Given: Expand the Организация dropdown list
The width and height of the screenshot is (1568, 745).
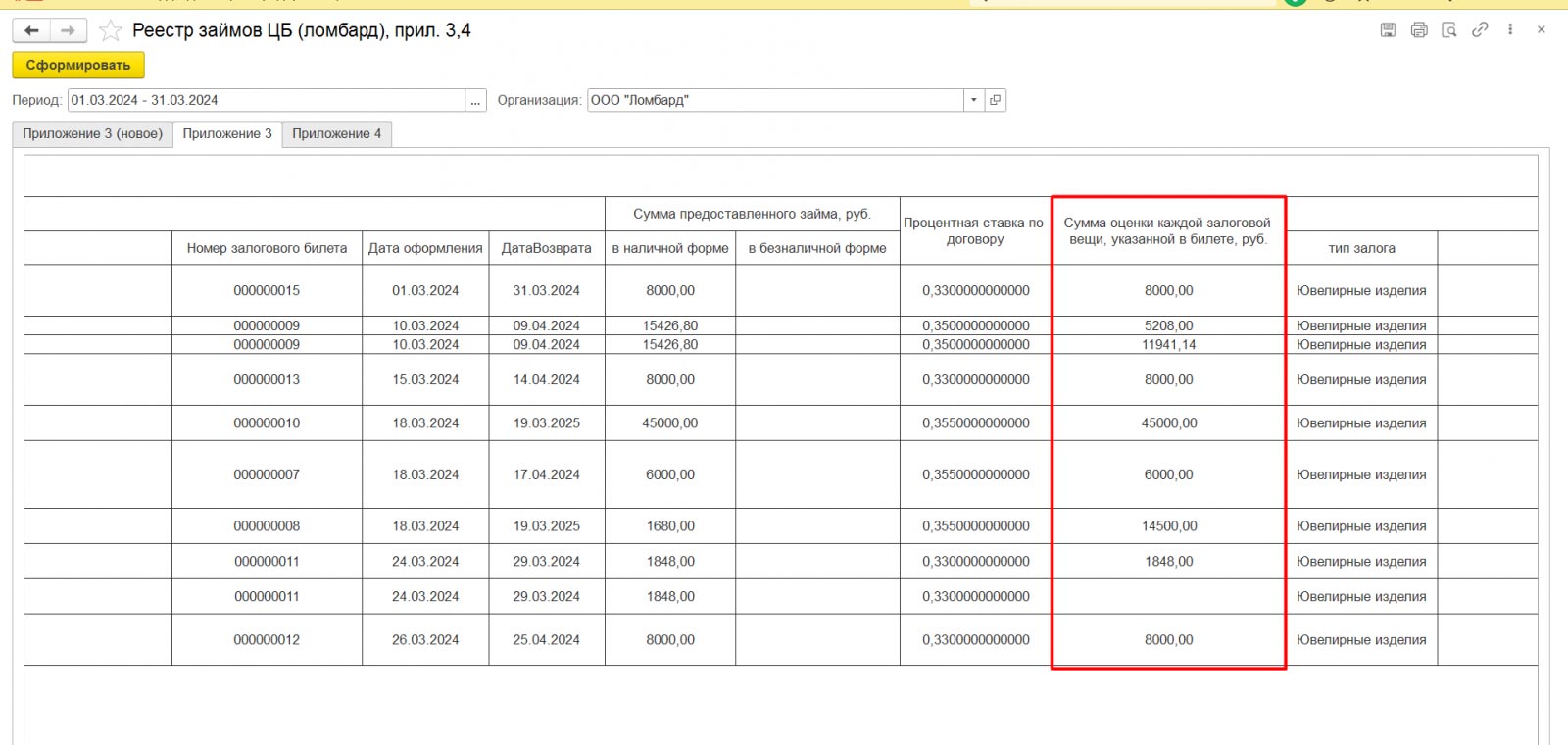Looking at the screenshot, I should 973,100.
